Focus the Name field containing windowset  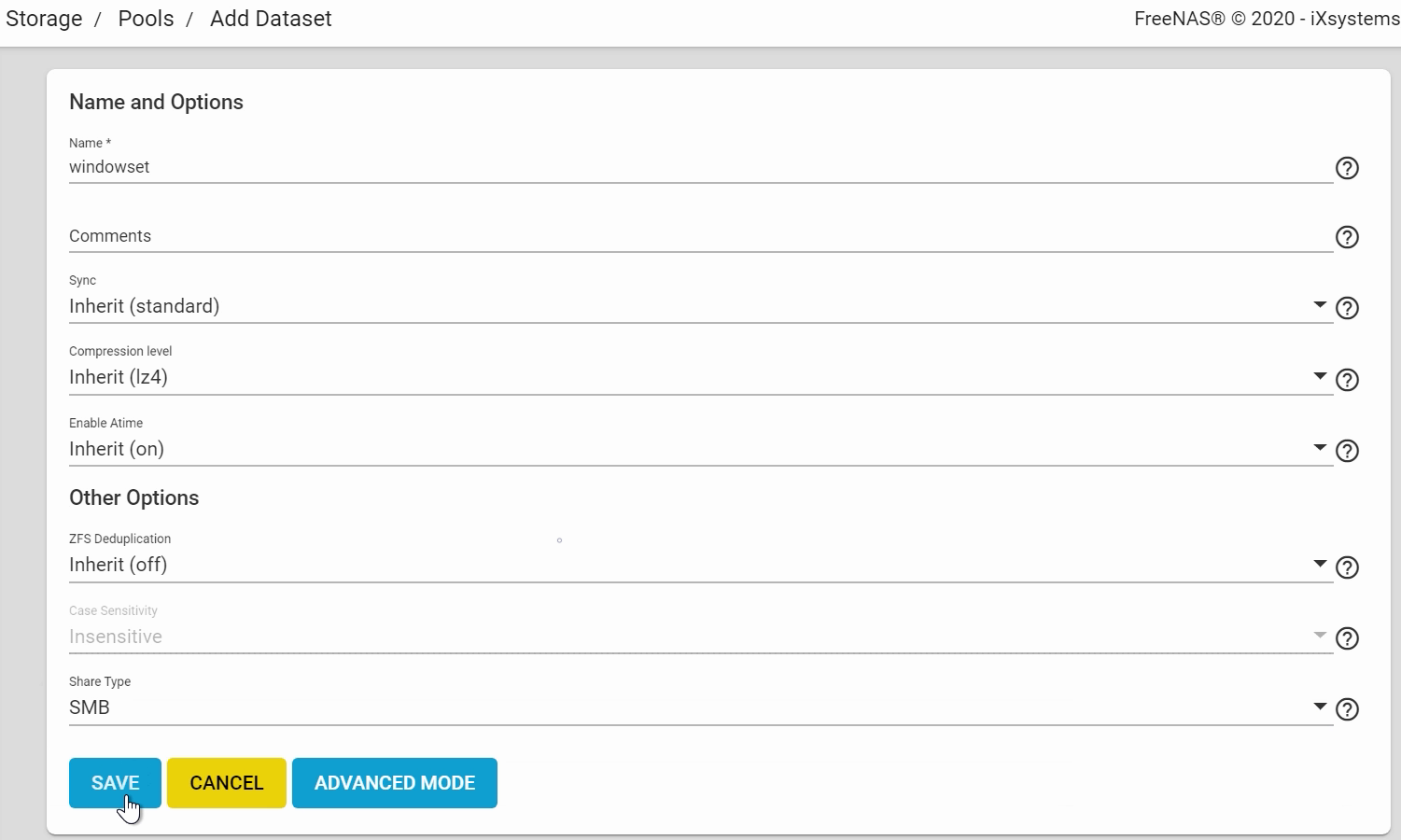[700, 167]
